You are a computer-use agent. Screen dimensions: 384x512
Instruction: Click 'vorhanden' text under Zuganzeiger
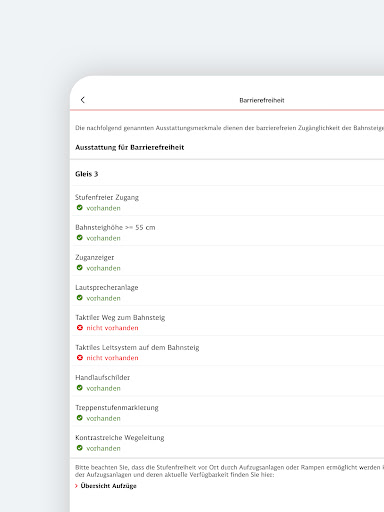tap(103, 268)
